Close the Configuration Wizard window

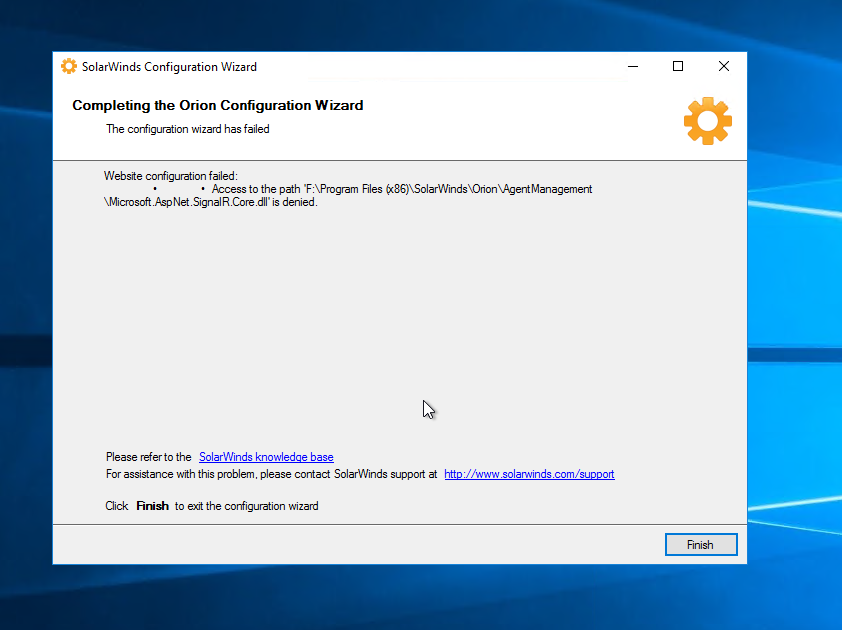tap(723, 66)
